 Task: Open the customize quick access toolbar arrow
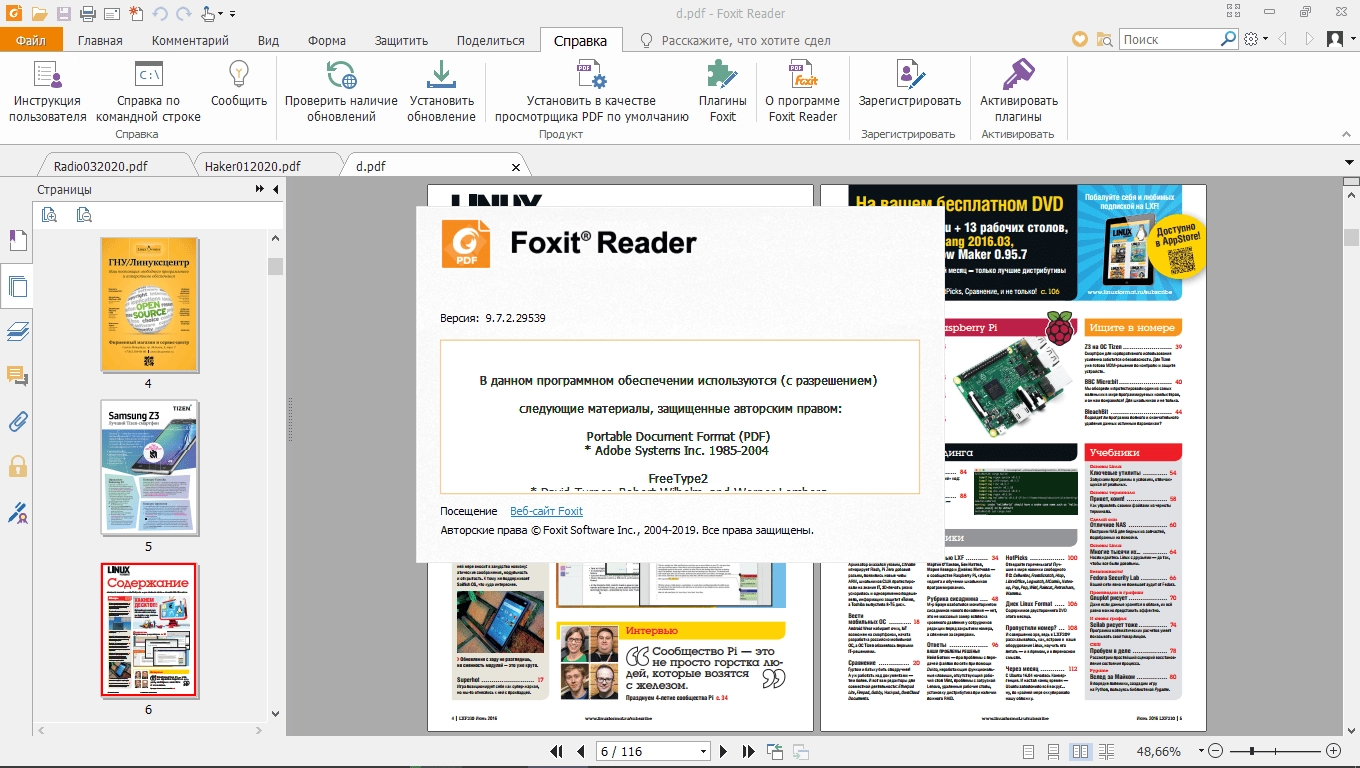[x=233, y=14]
